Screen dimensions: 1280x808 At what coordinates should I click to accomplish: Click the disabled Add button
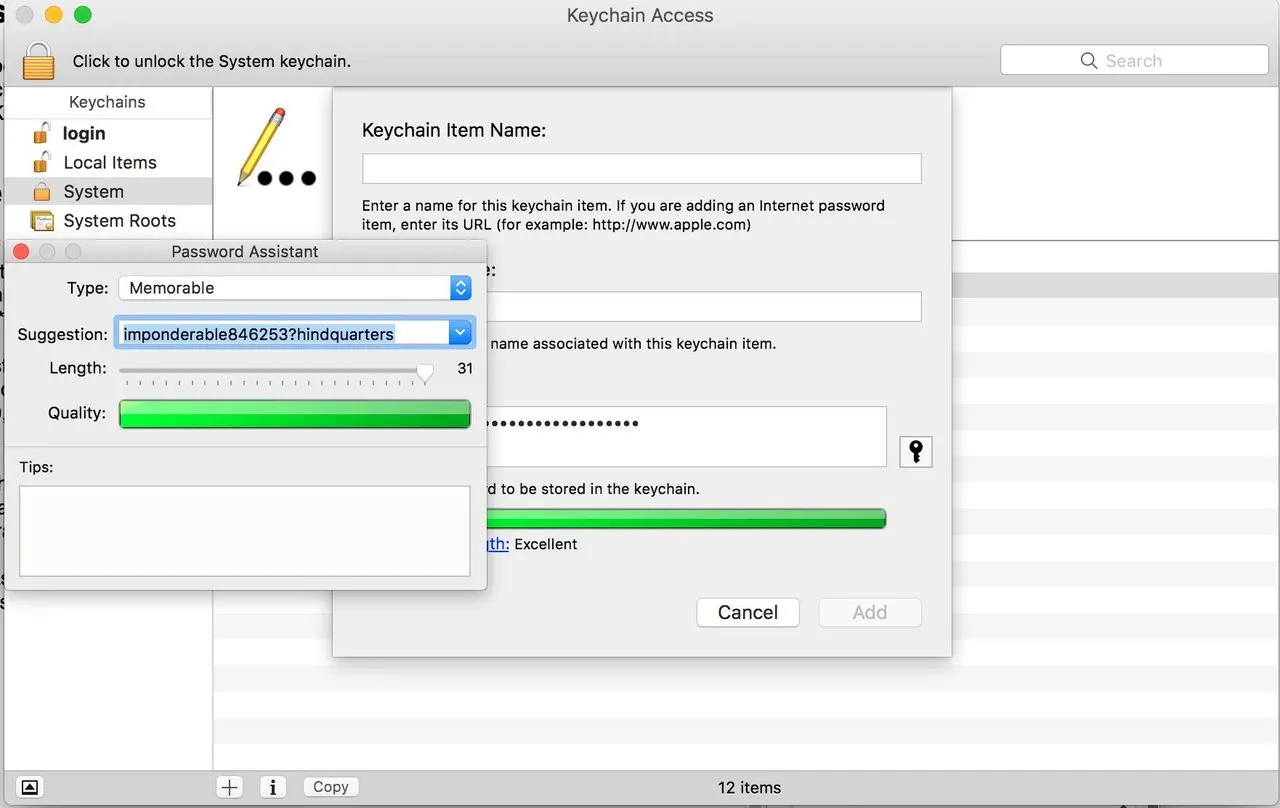[x=870, y=612]
